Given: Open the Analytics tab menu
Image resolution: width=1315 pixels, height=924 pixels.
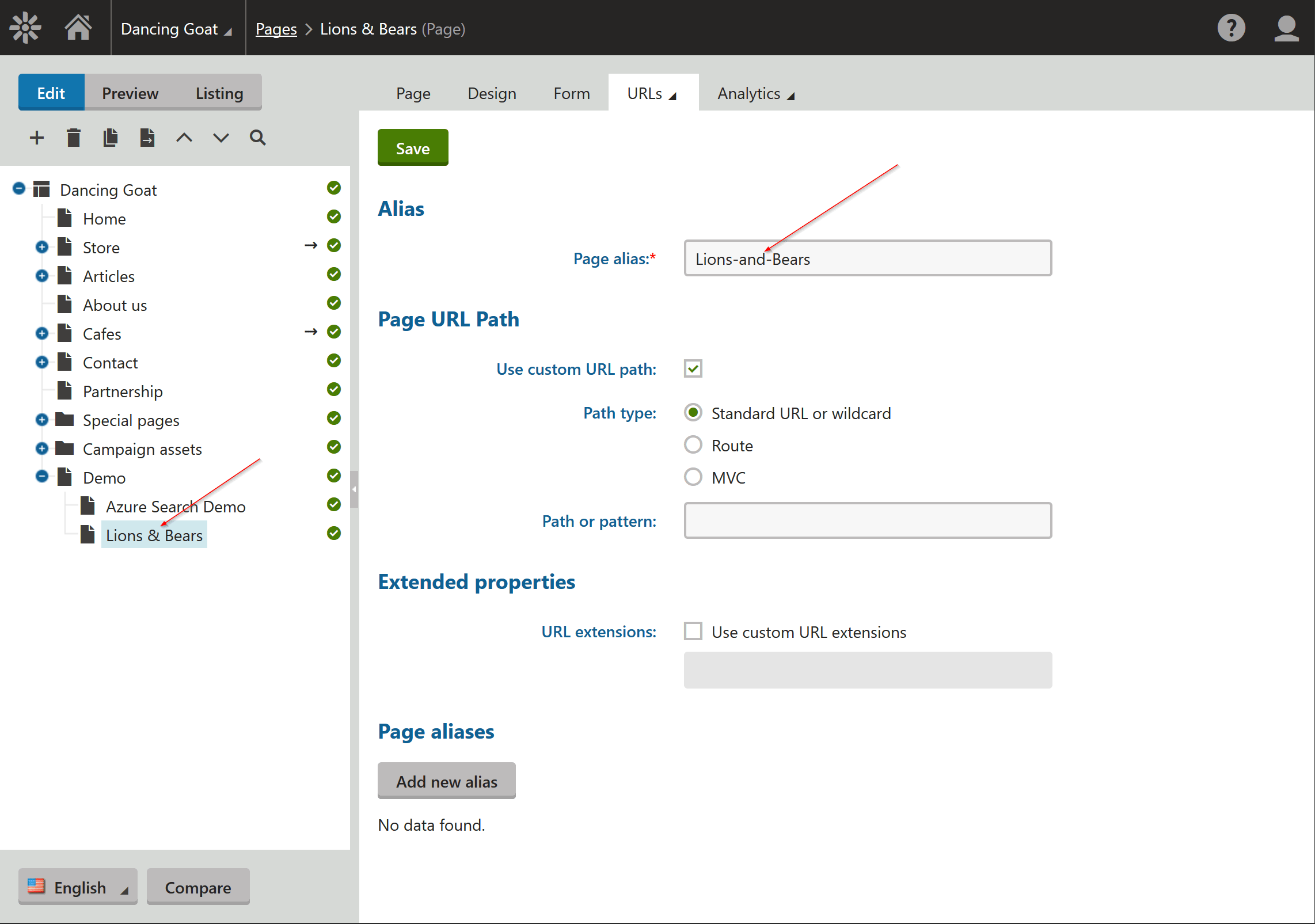Looking at the screenshot, I should click(x=756, y=93).
